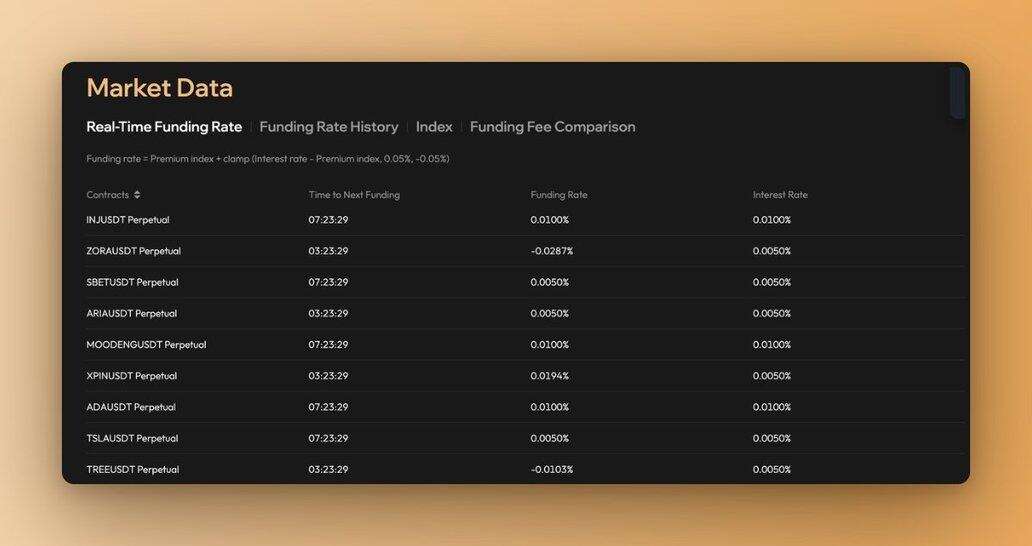Click the Time to Next Funding header
The image size is (1032, 546).
point(354,195)
